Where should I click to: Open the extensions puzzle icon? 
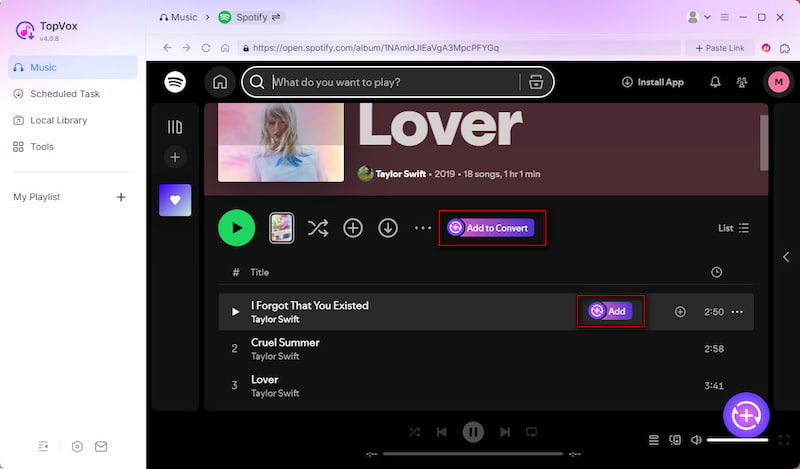[x=785, y=48]
